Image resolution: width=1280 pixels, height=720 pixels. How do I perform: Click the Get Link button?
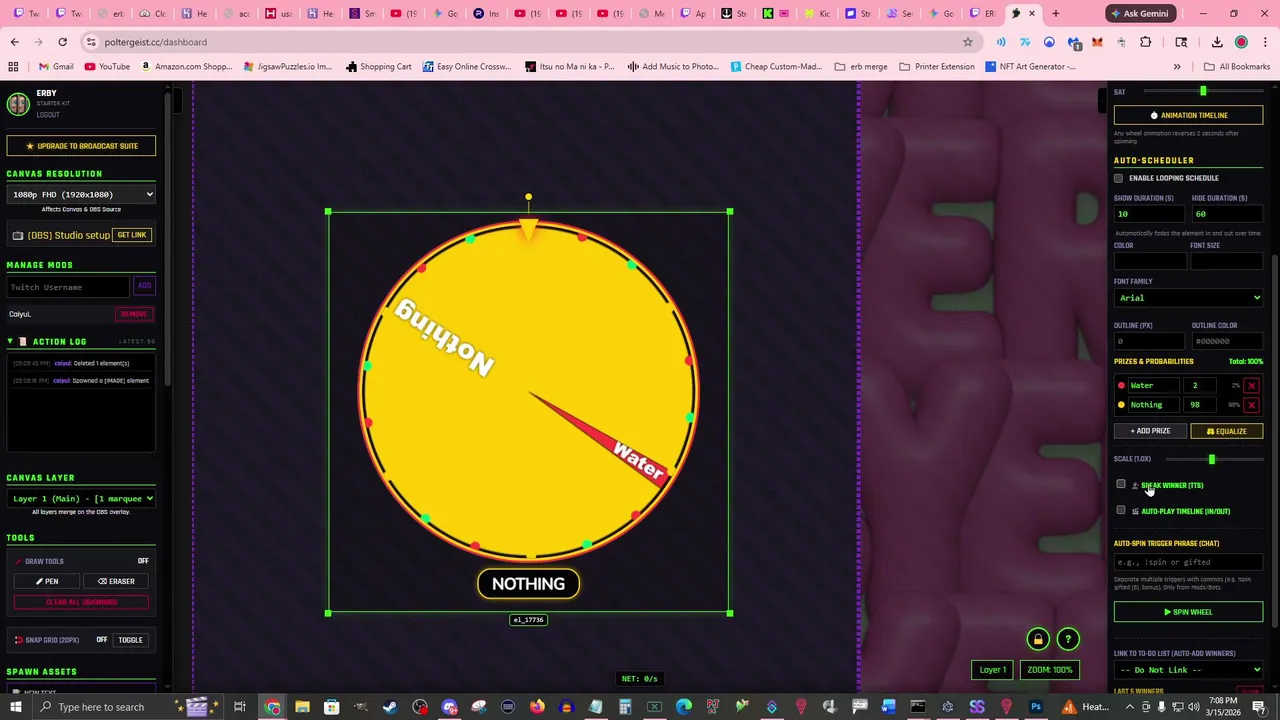pyautogui.click(x=132, y=235)
